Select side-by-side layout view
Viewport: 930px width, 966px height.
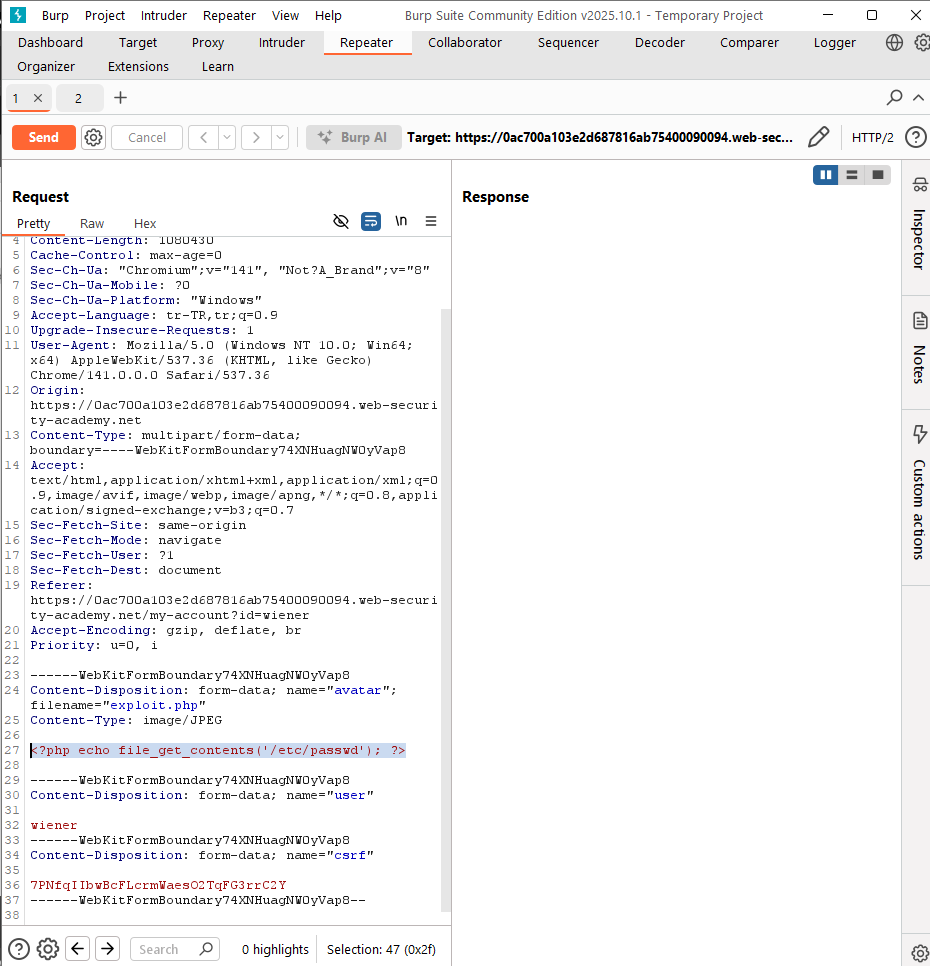(825, 175)
